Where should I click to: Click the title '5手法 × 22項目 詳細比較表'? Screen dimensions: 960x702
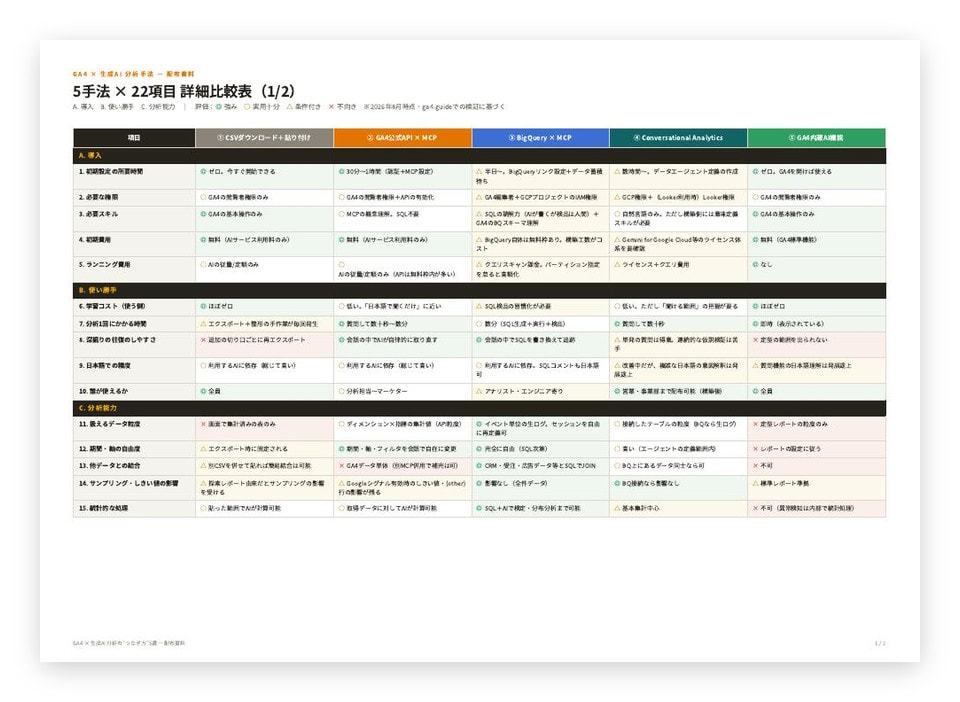[x=184, y=91]
